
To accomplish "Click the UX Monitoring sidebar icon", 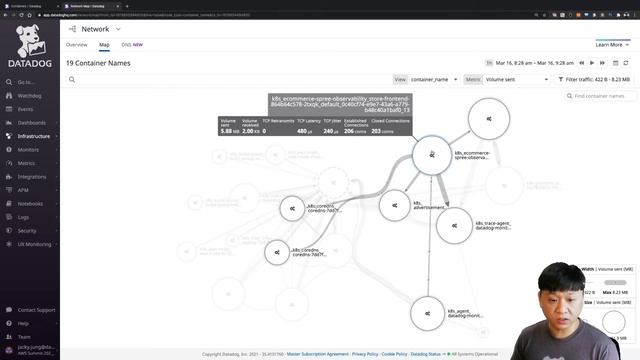I will click(9, 244).
